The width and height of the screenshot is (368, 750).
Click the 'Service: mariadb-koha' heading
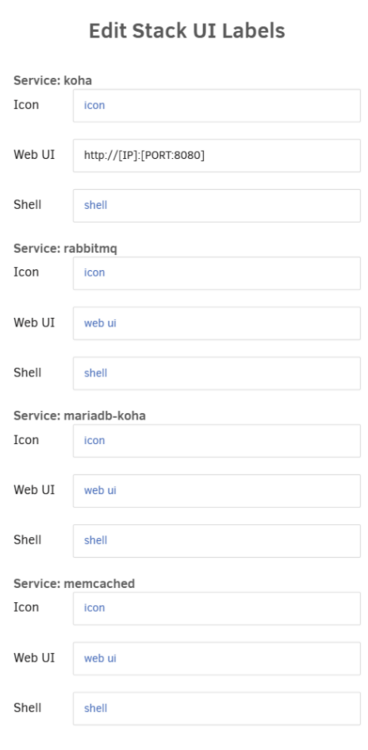coord(79,416)
